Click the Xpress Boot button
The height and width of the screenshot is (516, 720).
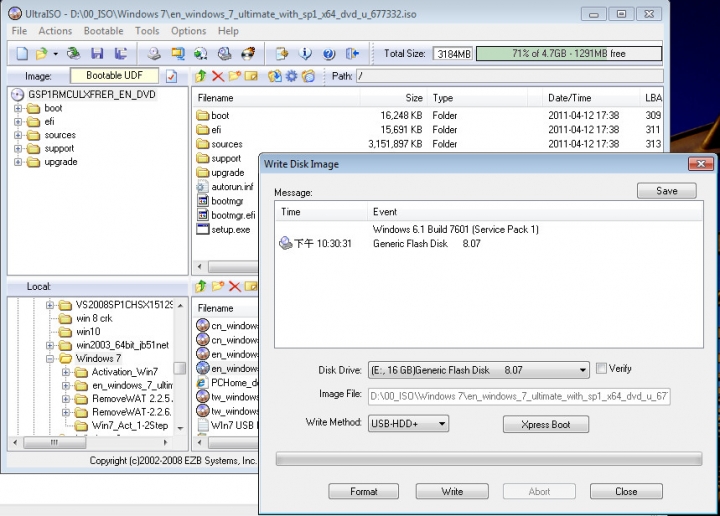click(546, 424)
